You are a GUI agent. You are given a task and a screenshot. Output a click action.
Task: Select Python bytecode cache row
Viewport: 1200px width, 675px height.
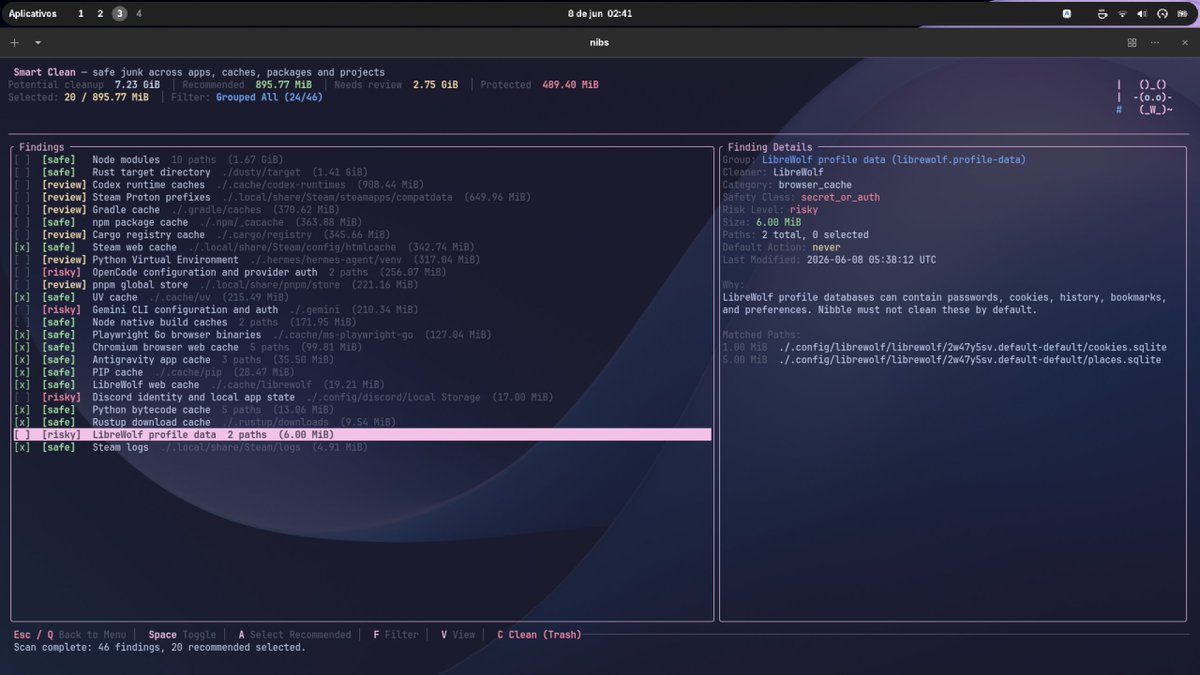(362, 410)
